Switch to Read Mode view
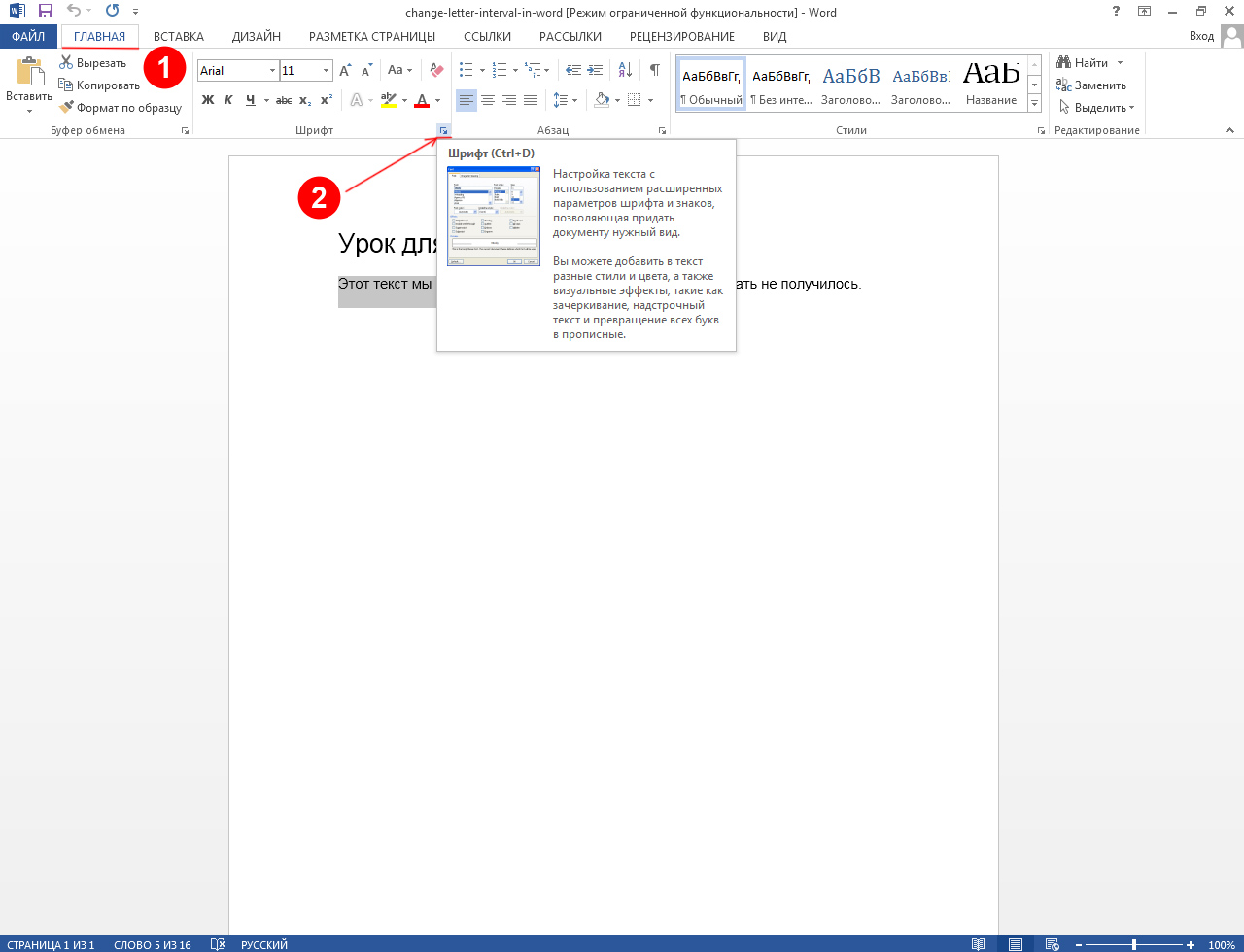 (x=978, y=944)
